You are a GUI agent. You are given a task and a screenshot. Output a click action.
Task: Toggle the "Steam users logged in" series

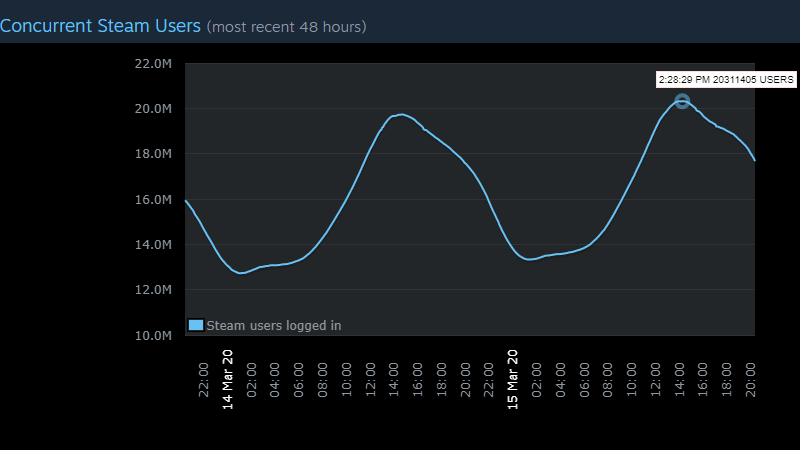[273, 325]
